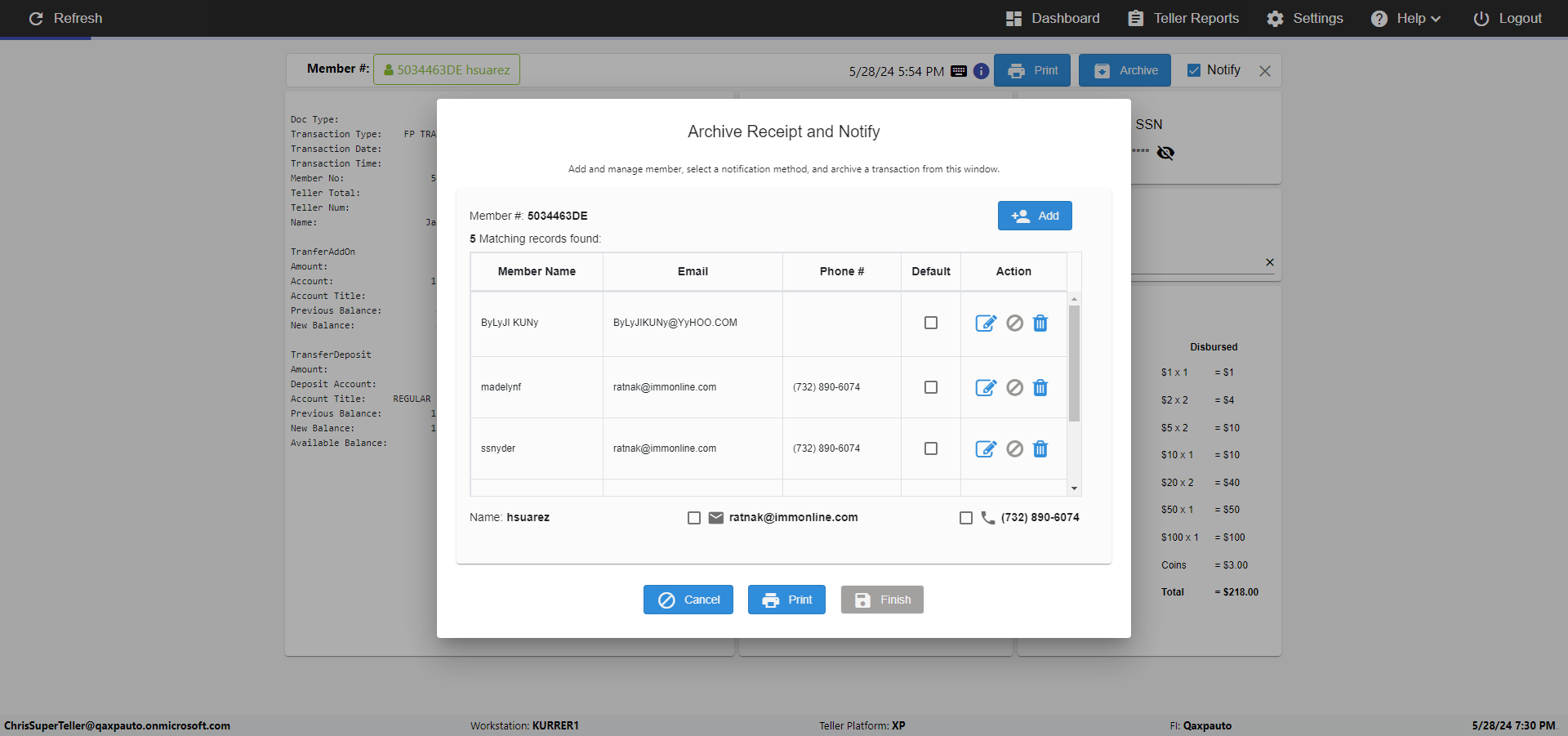1568x736 pixels.
Task: Add a new member with the Add button
Action: coord(1035,216)
